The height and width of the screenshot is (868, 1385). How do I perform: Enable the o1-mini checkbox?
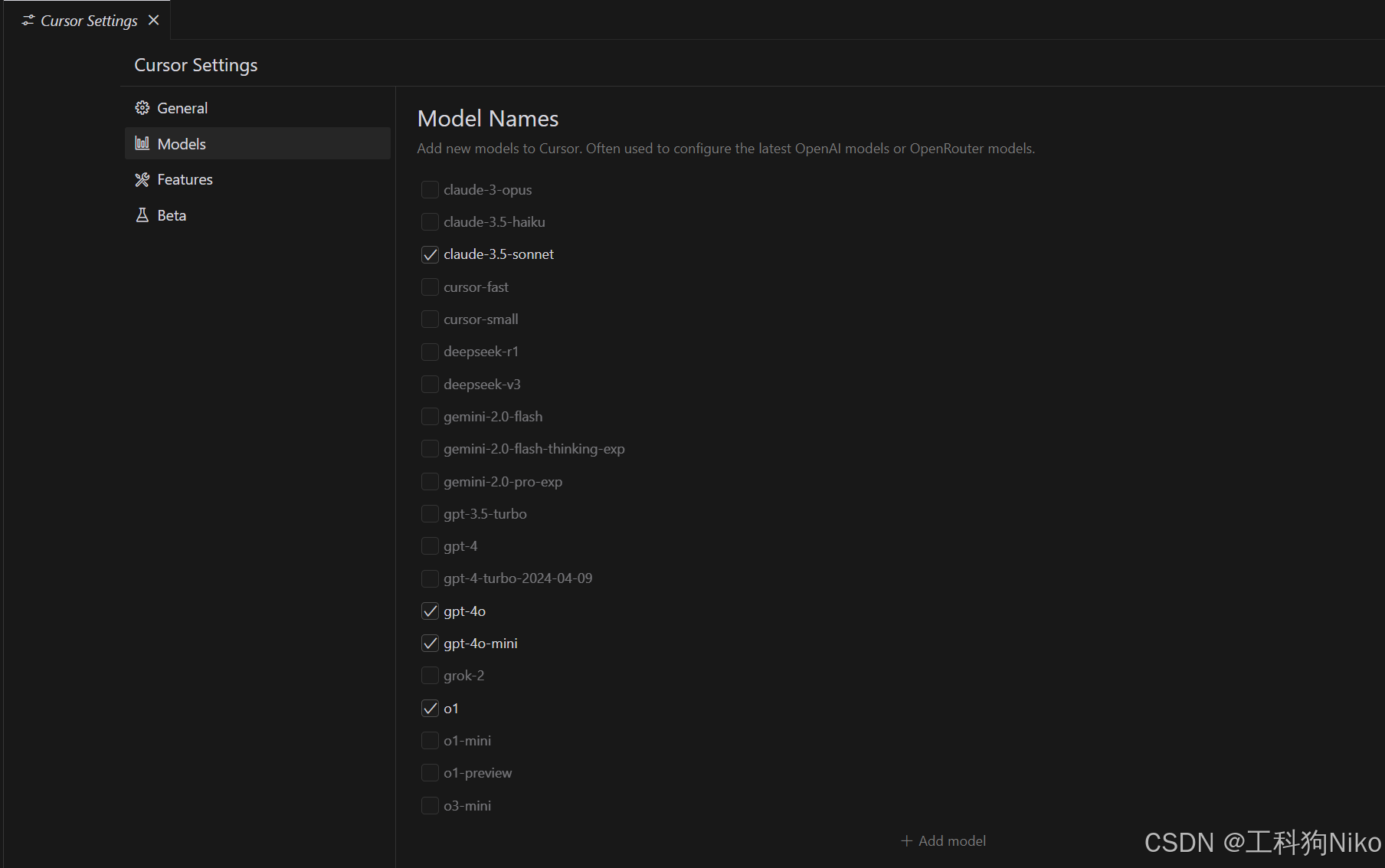[x=430, y=740]
